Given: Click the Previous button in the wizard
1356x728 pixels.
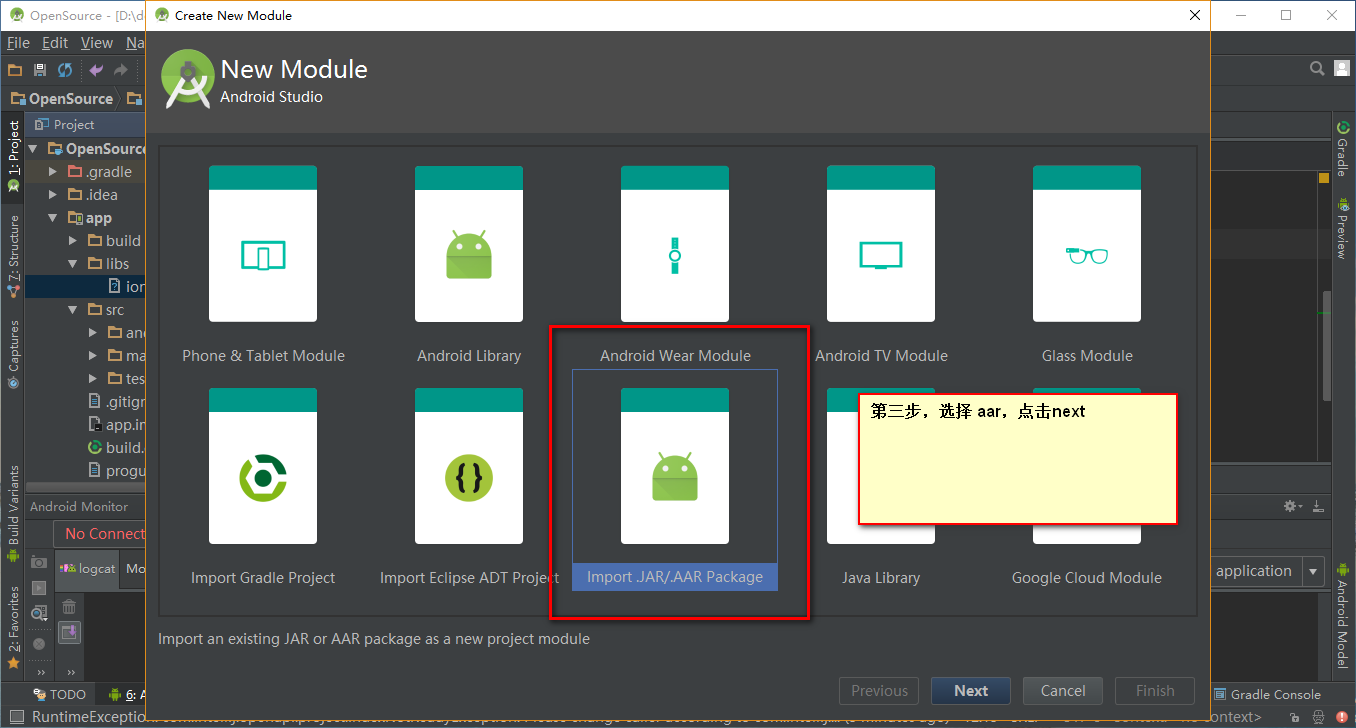Looking at the screenshot, I should (x=879, y=691).
